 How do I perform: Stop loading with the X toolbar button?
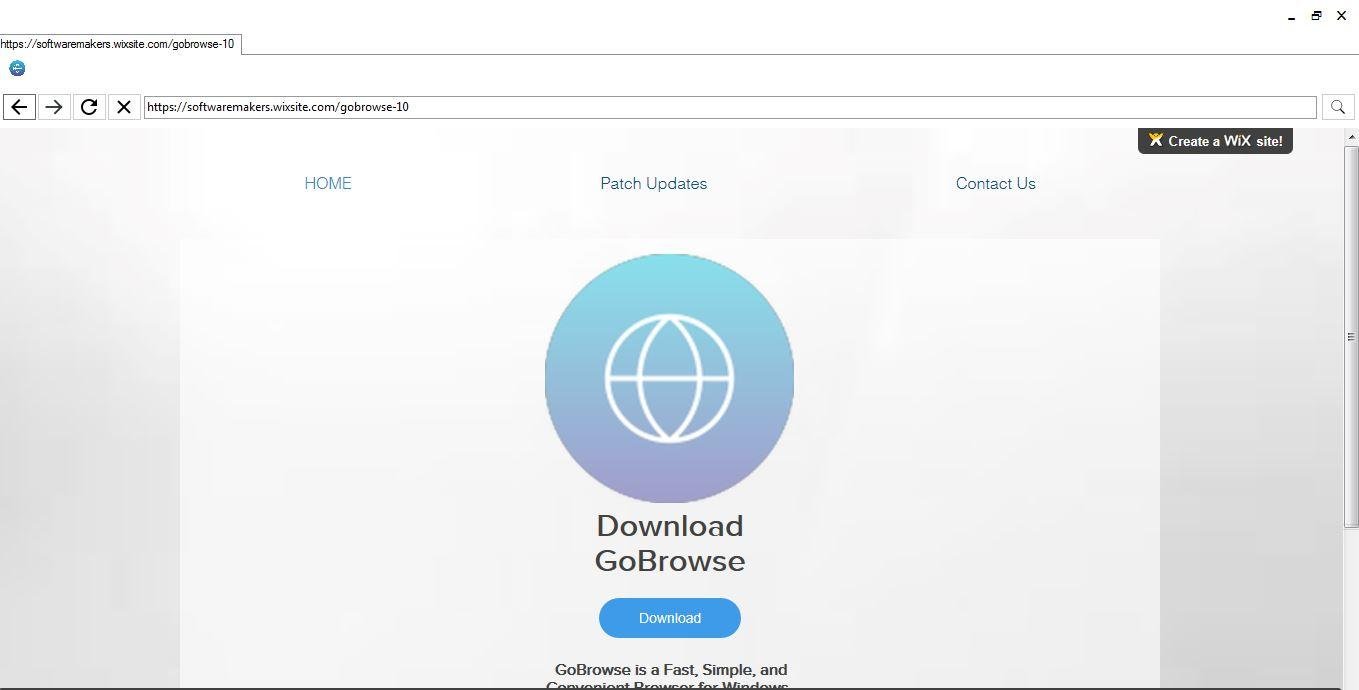(x=124, y=107)
